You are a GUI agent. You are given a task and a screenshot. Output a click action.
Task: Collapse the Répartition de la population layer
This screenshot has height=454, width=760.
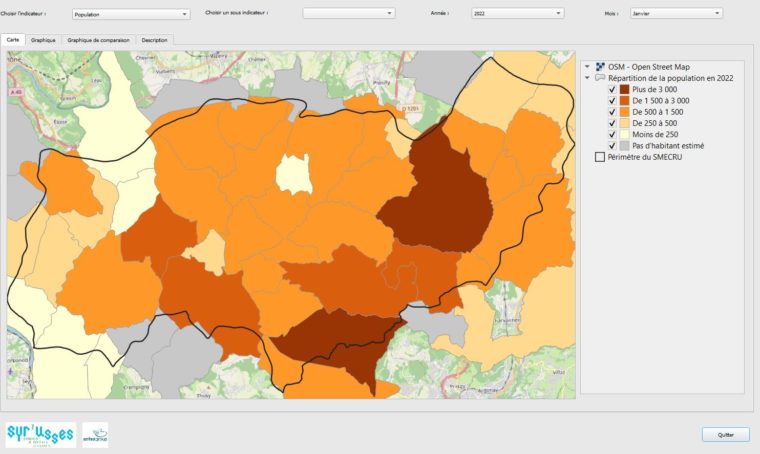coord(587,78)
